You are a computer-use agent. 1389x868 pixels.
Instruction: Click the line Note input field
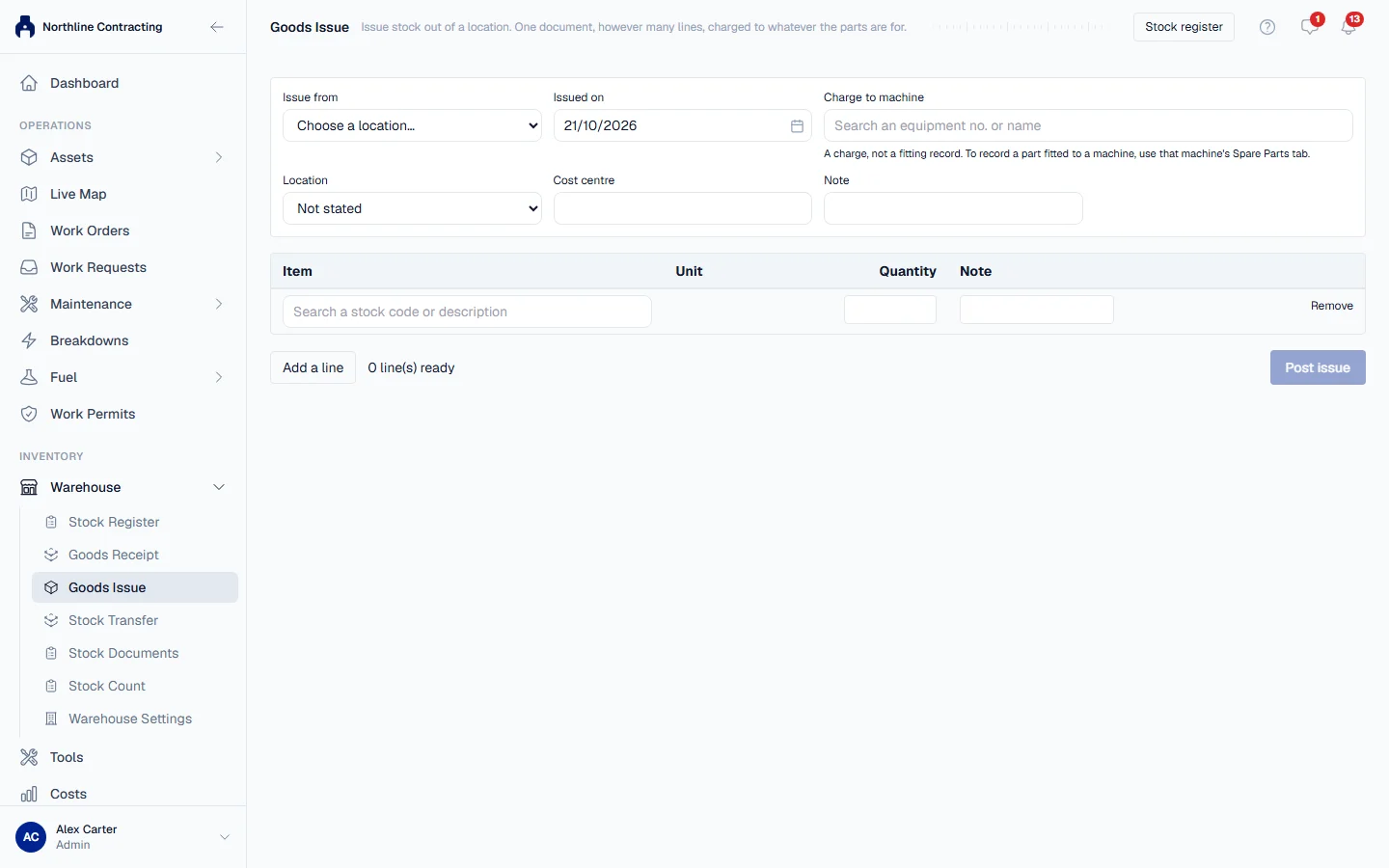pyautogui.click(x=1037, y=310)
